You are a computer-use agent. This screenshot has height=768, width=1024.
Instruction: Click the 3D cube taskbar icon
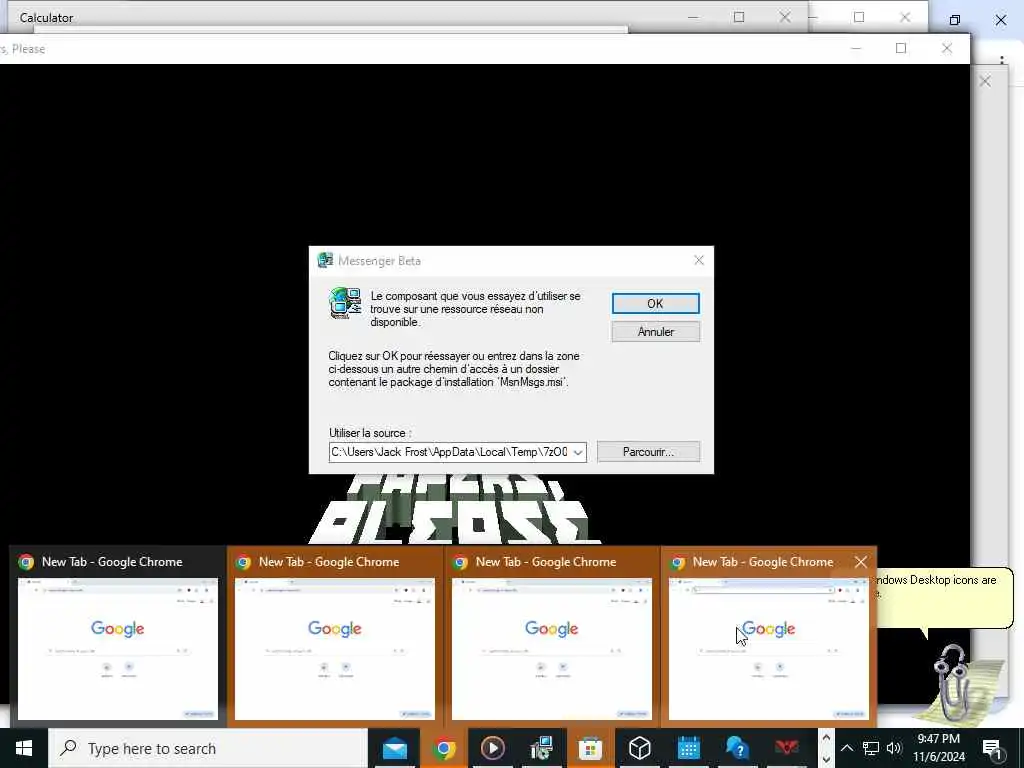tap(639, 748)
